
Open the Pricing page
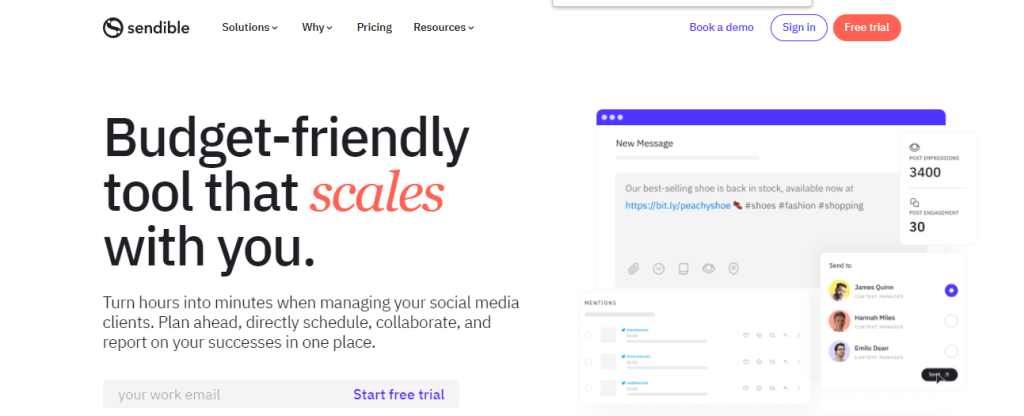(x=374, y=27)
